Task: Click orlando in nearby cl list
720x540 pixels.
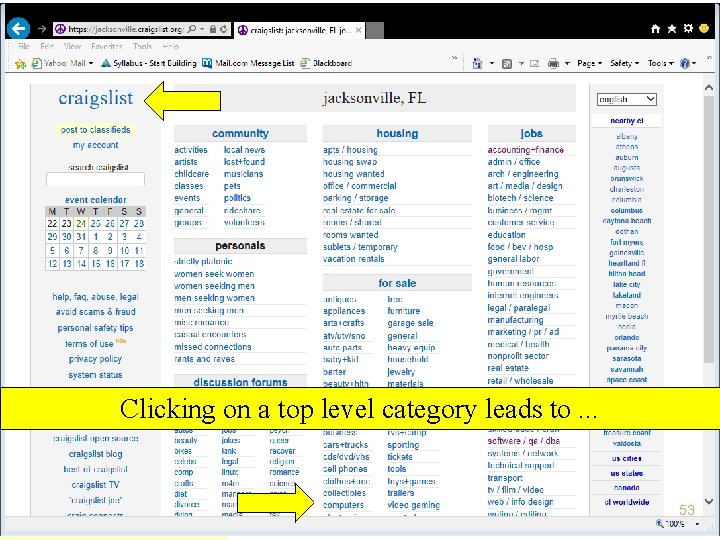Action: click(627, 338)
